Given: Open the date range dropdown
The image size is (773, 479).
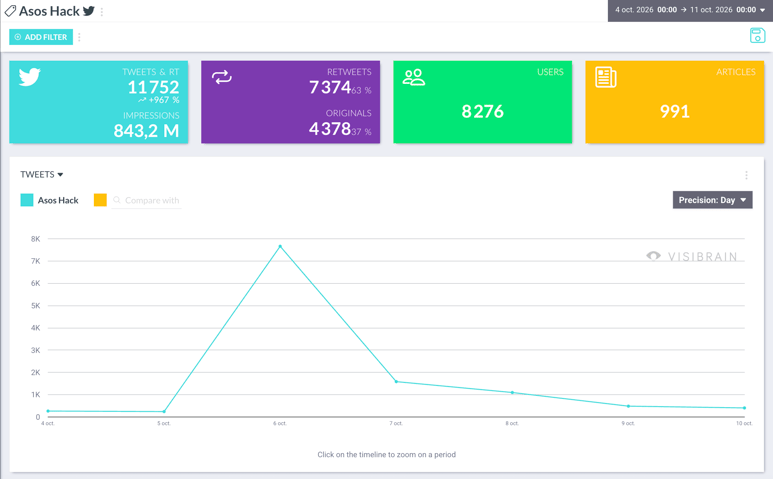Looking at the screenshot, I should pyautogui.click(x=690, y=10).
